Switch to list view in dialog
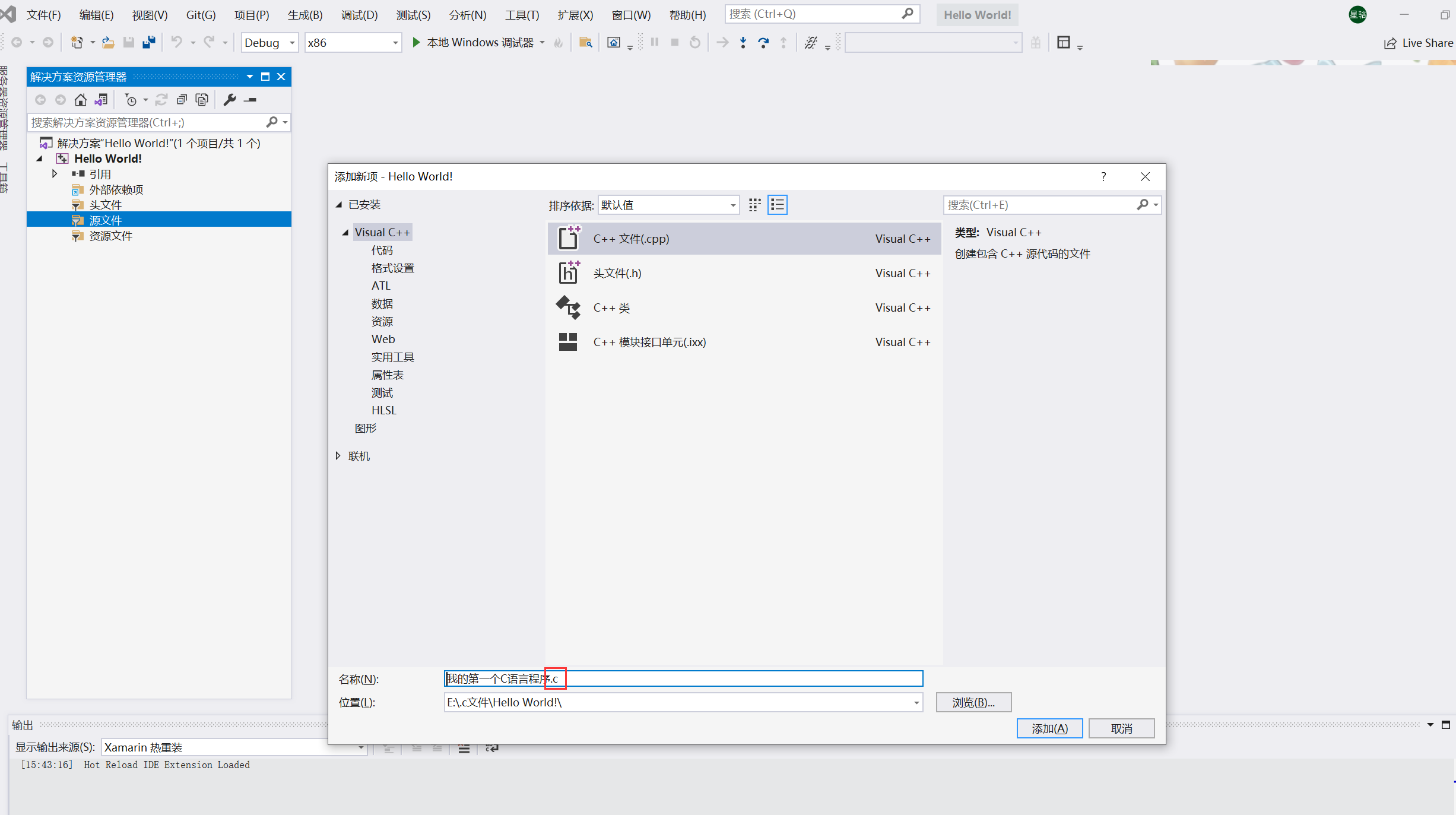1456x815 pixels. click(777, 205)
